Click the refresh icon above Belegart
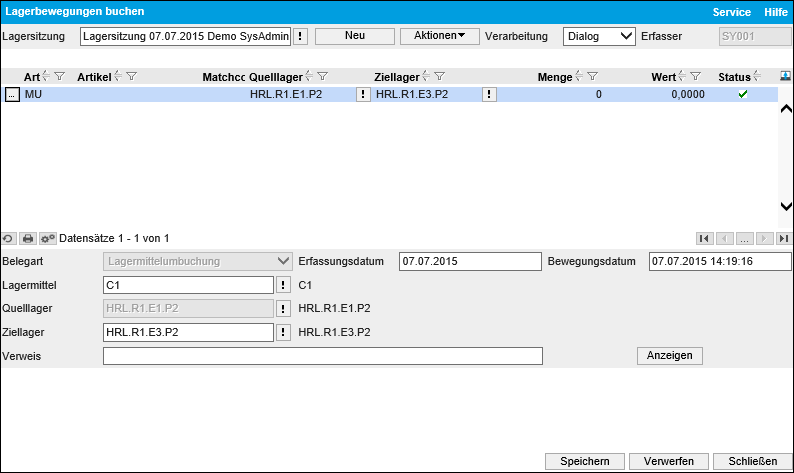 point(8,239)
